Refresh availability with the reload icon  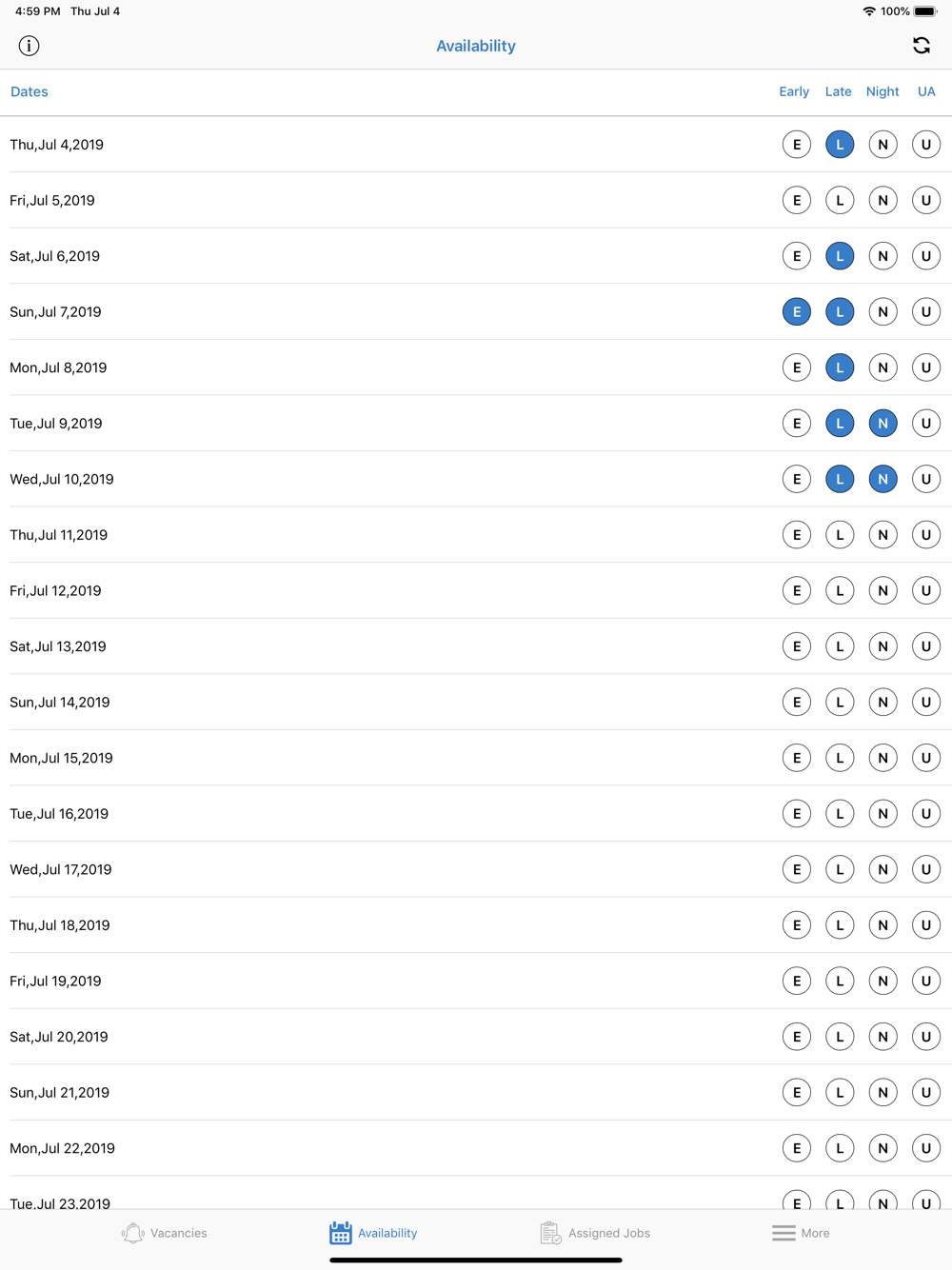point(921,46)
